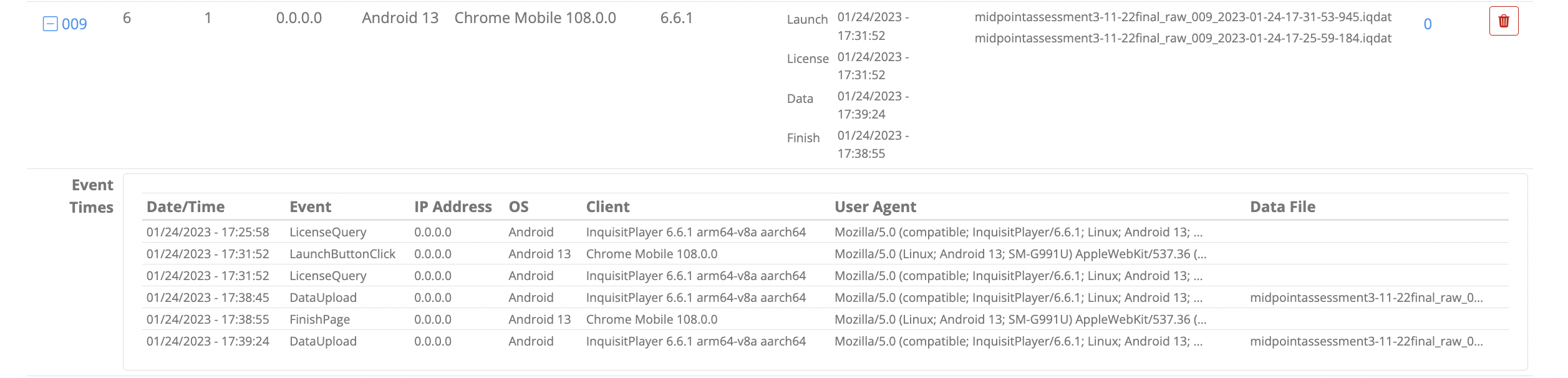Click the SM-G991U user agent text in the FinishPage row
This screenshot has width=1568, height=378.
(x=1020, y=319)
